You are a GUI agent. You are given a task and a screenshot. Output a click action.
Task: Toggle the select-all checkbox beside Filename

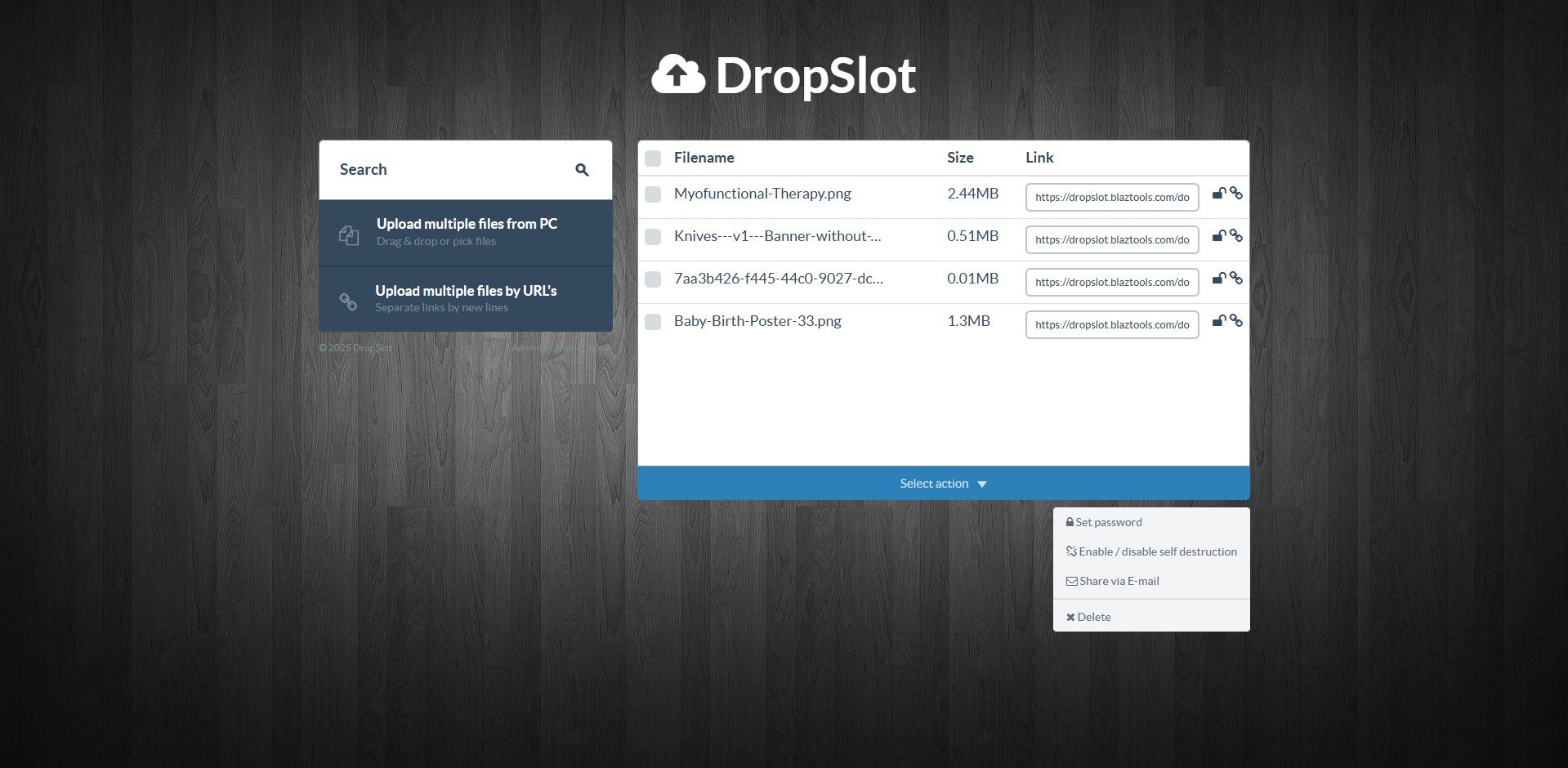point(653,159)
